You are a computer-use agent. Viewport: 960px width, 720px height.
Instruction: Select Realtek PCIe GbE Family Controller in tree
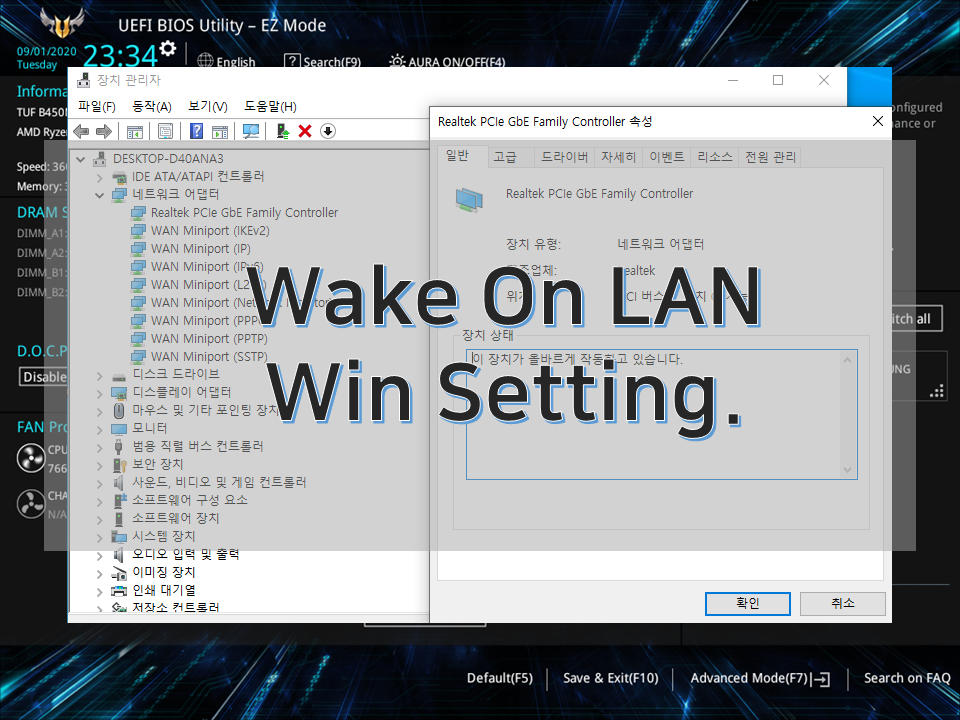coord(244,212)
